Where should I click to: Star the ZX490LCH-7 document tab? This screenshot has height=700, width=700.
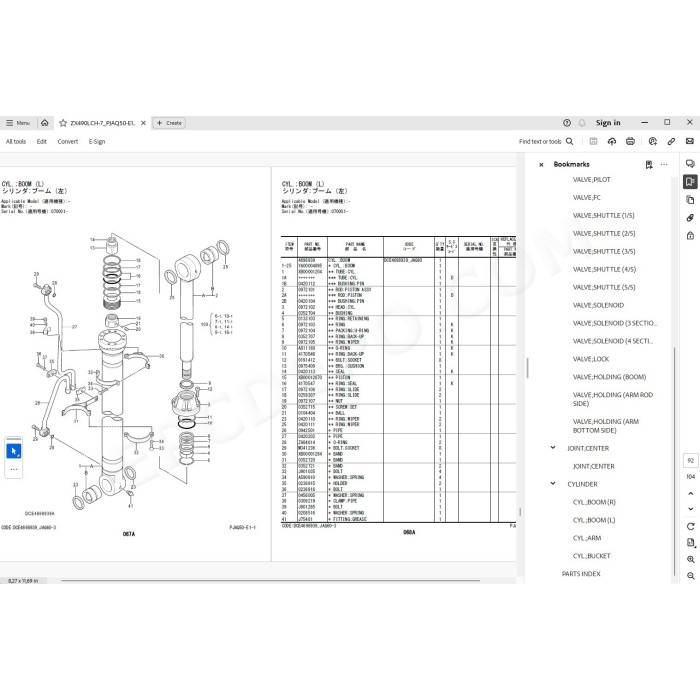tap(63, 123)
